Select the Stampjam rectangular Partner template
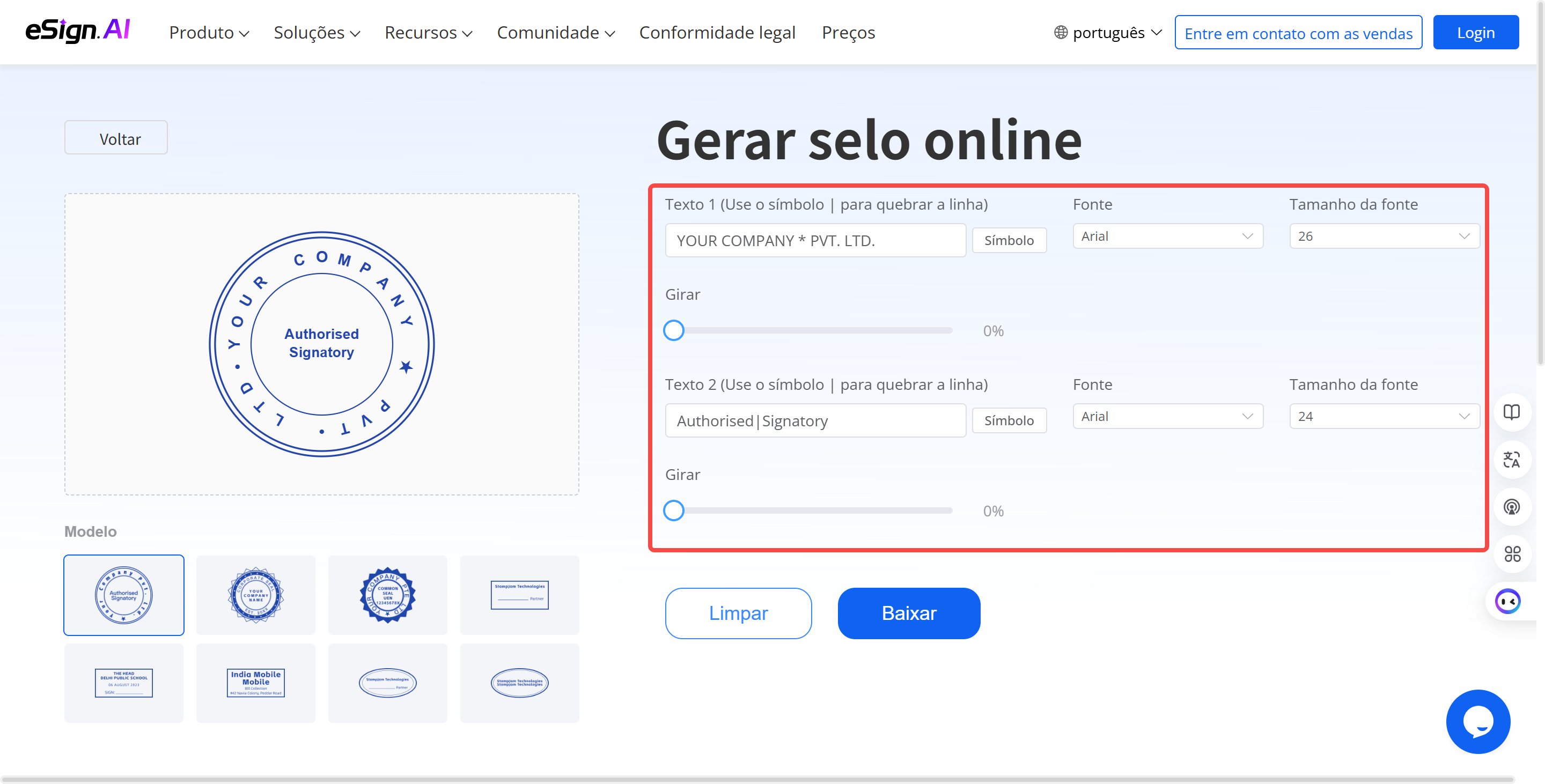 pos(519,595)
